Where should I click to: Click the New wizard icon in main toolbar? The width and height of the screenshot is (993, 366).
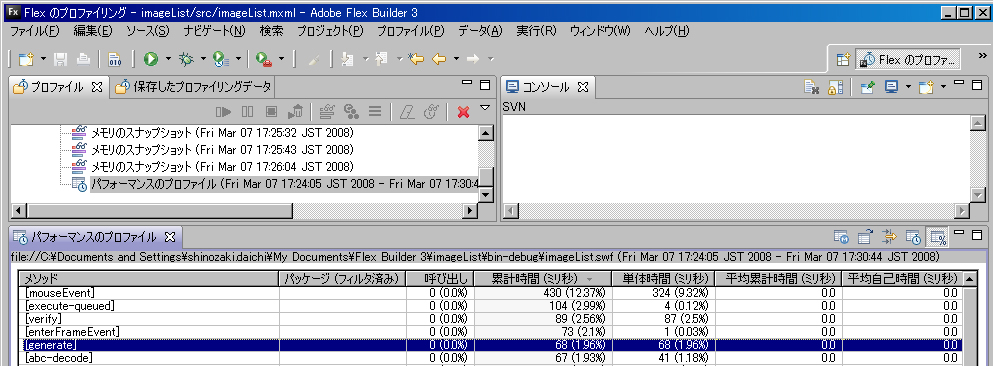tap(26, 59)
